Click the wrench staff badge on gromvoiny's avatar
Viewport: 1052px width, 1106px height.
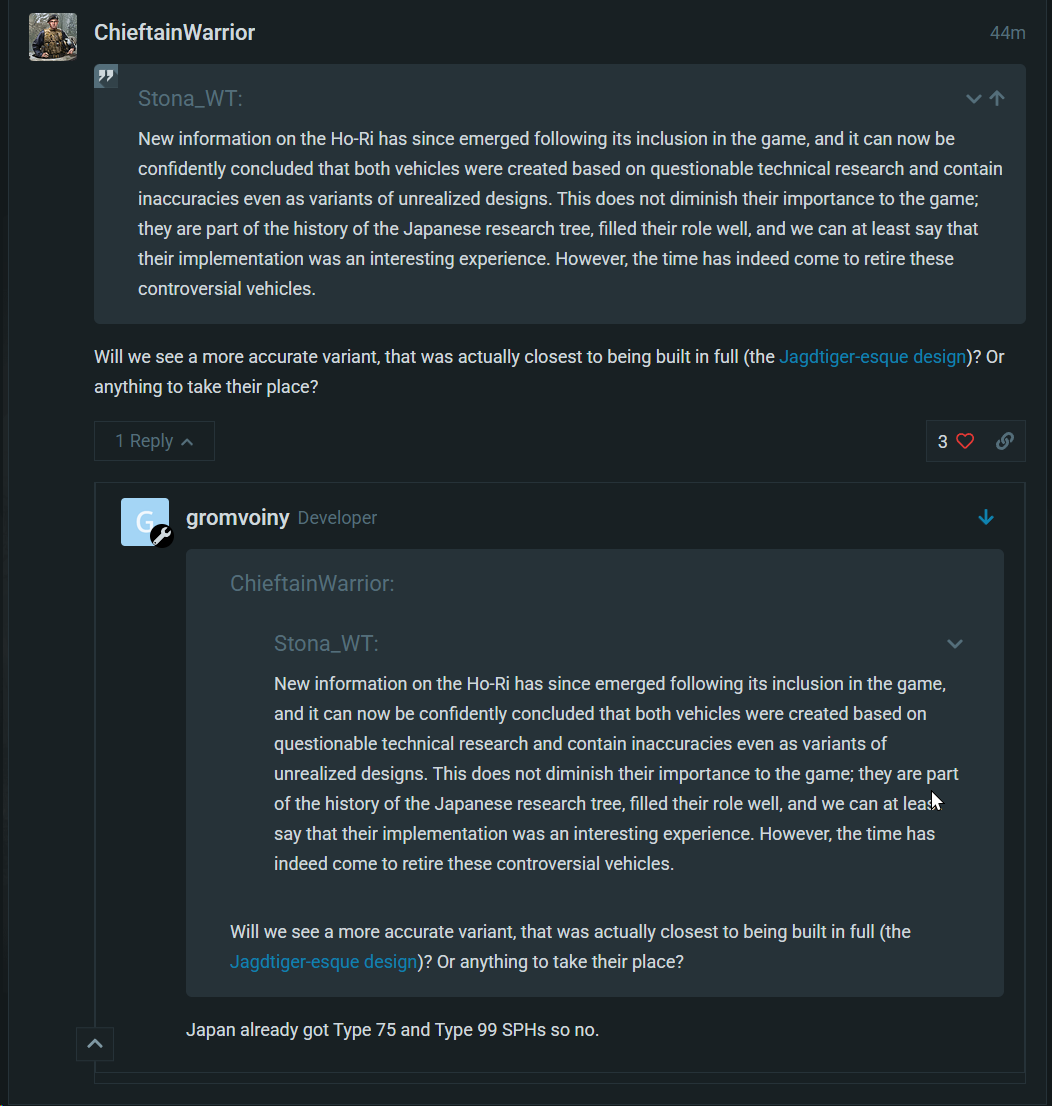pyautogui.click(x=162, y=536)
